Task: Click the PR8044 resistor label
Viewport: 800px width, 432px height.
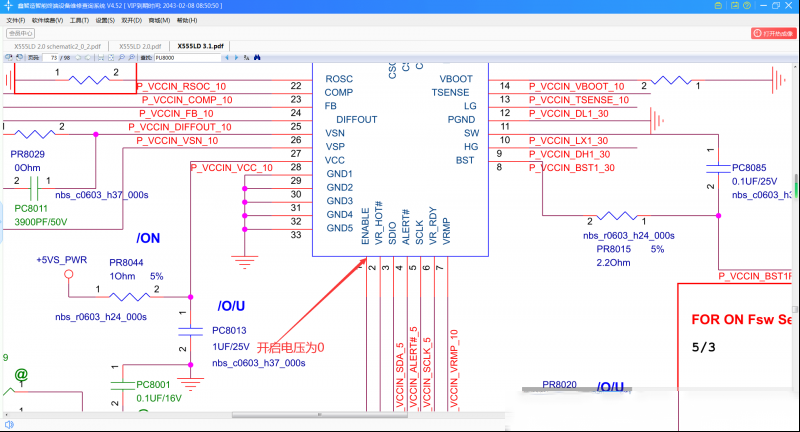Action: (x=126, y=262)
